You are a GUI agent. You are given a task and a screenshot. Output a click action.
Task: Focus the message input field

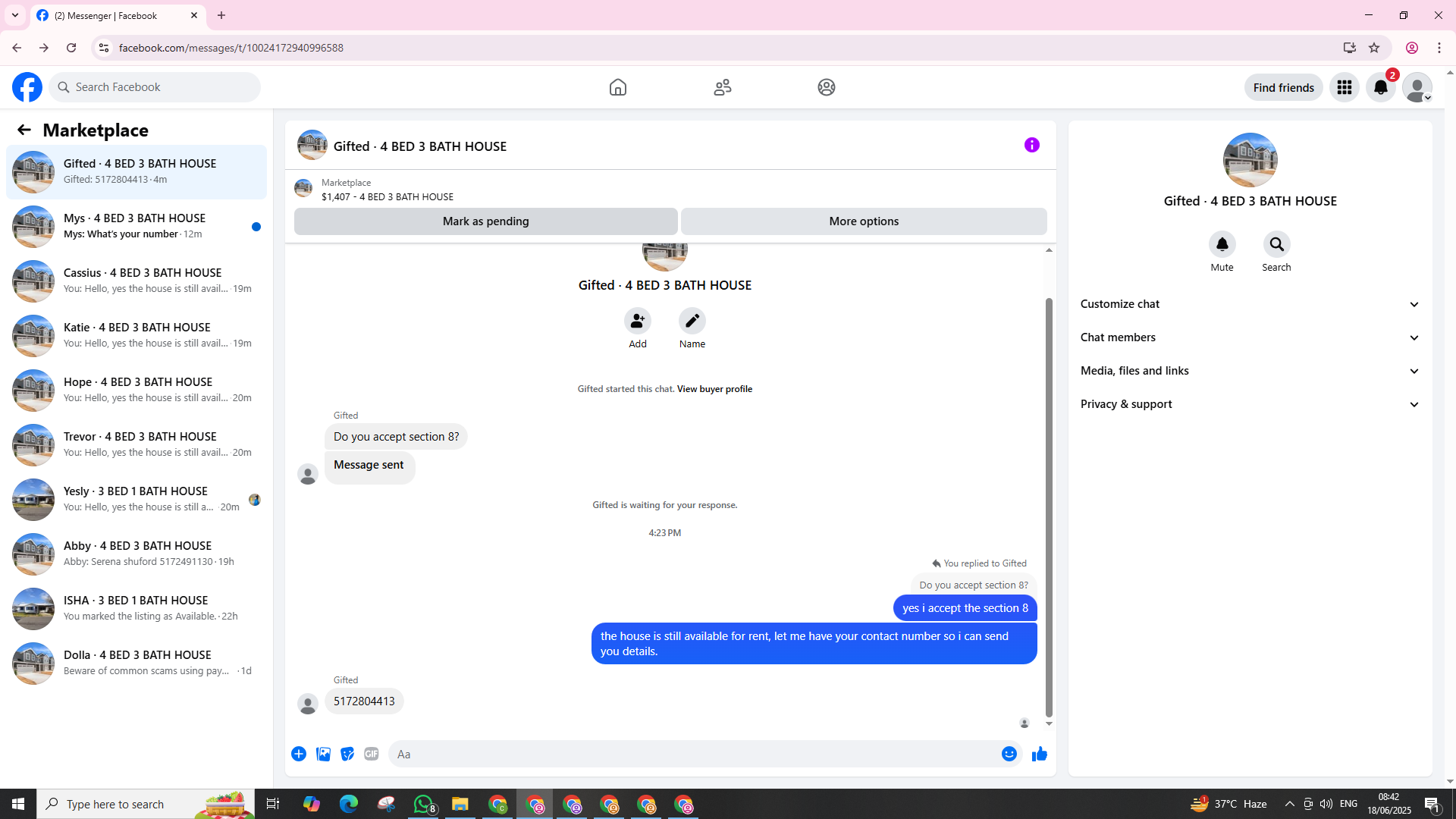coord(695,754)
